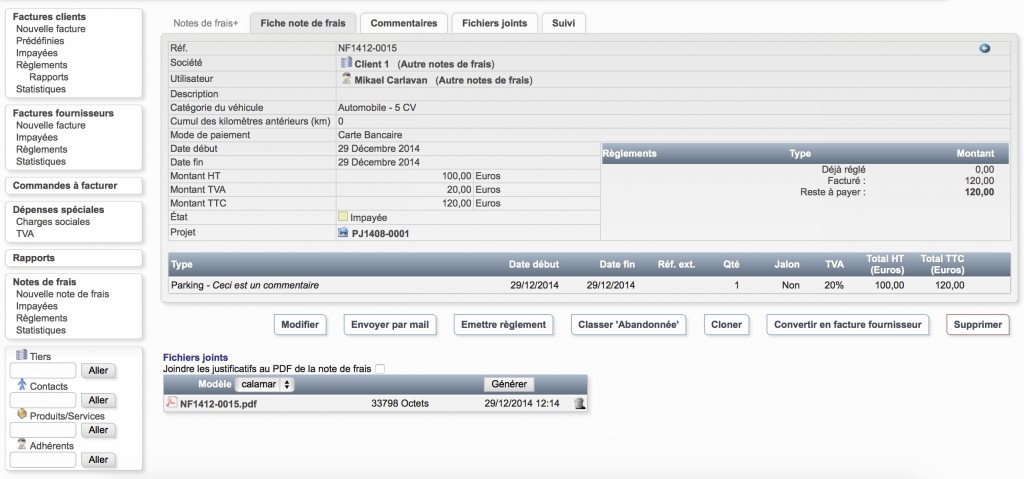This screenshot has height=479, width=1024.
Task: Click Classer 'Abandonnée' button
Action: (628, 325)
